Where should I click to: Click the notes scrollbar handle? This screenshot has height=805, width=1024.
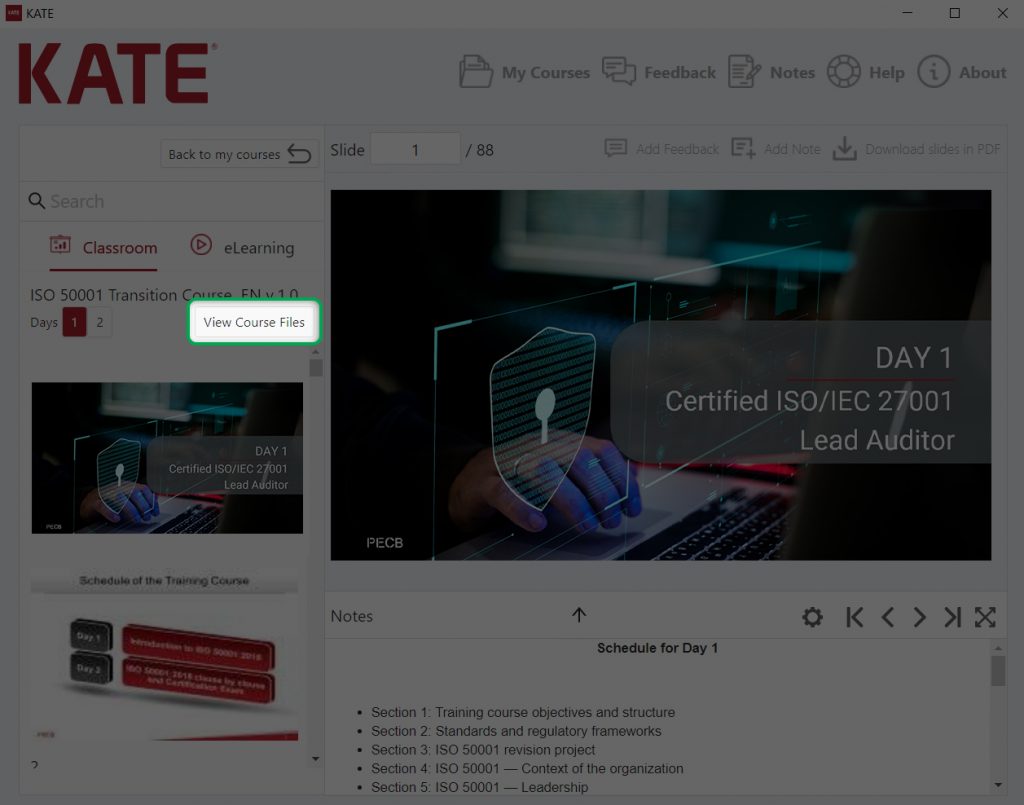click(x=998, y=671)
